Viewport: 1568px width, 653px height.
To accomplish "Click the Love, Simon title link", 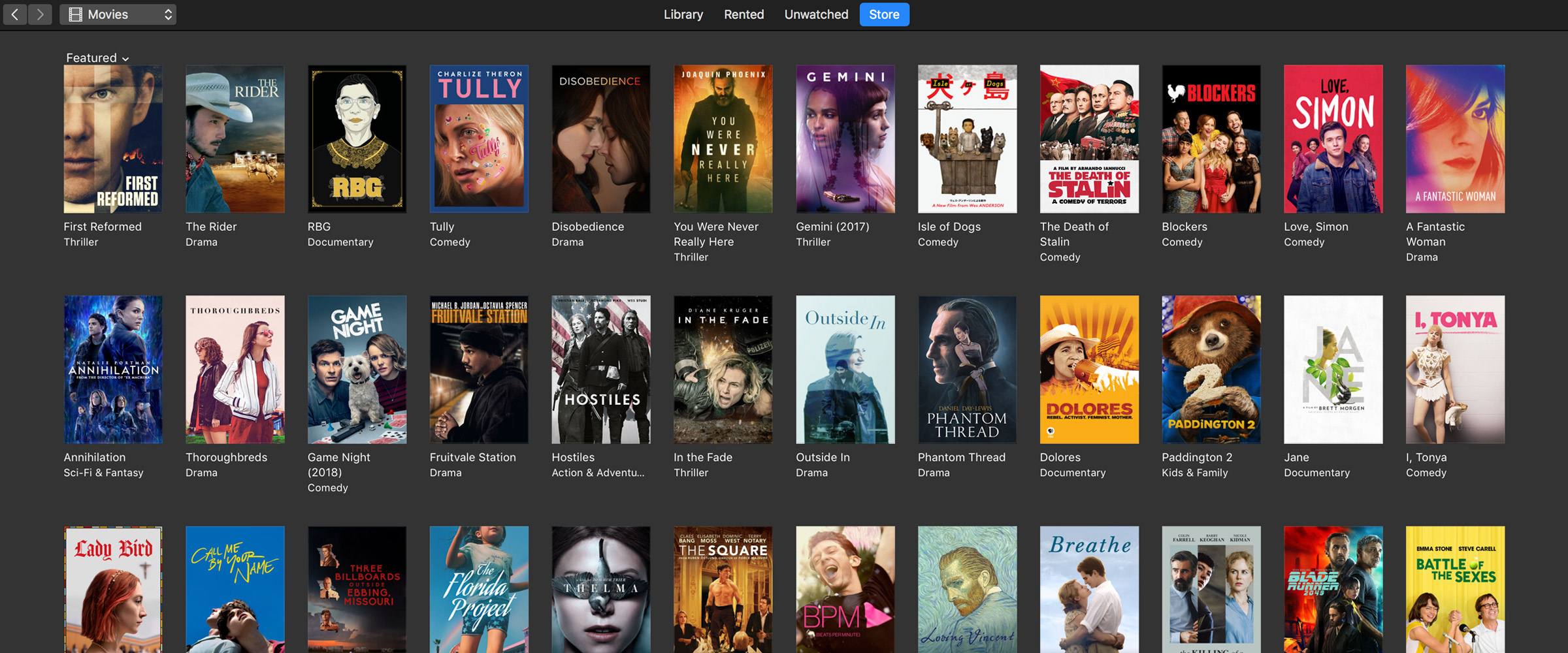I will tap(1316, 227).
